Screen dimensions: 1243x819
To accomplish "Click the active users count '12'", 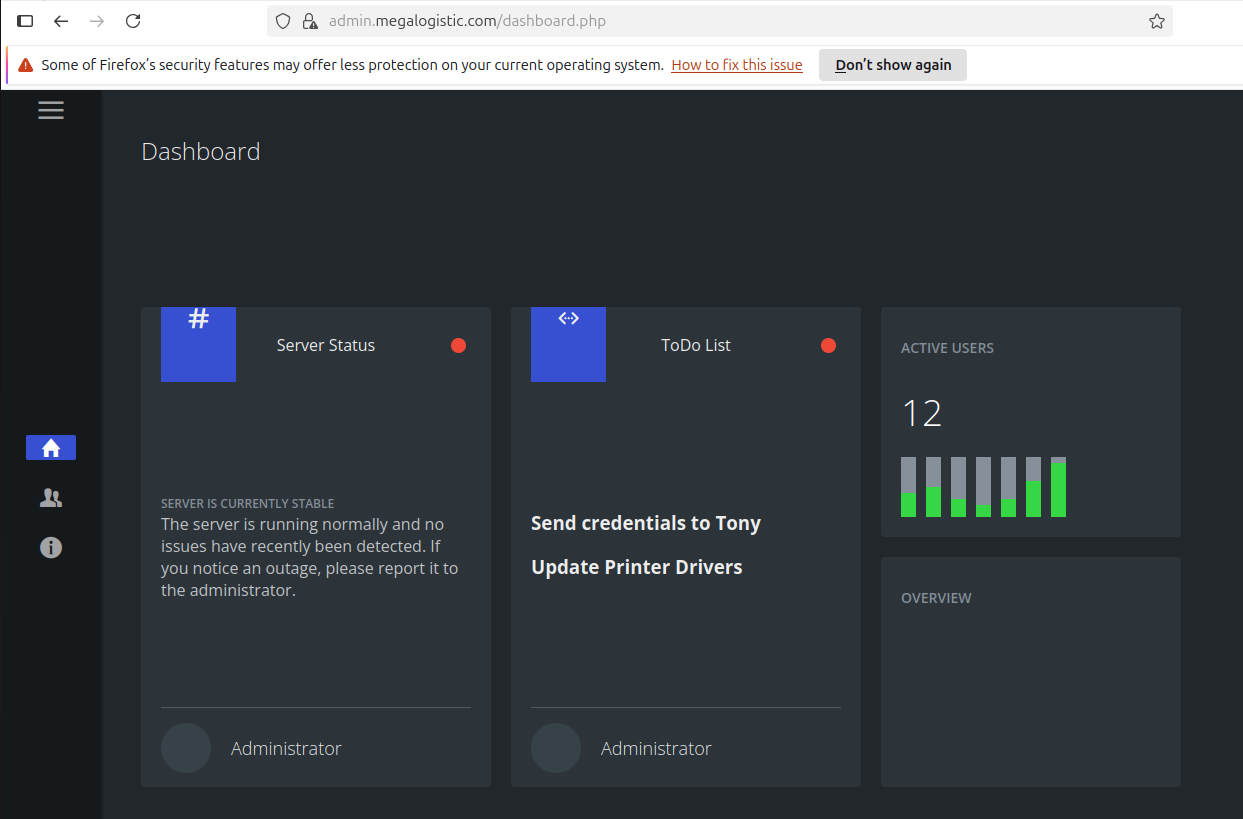I will point(922,413).
